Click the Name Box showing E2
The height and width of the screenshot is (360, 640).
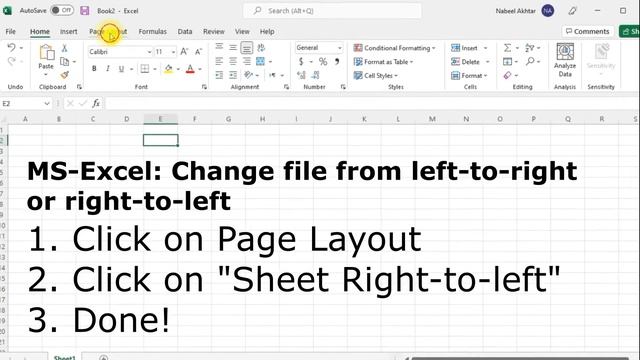click(x=26, y=104)
